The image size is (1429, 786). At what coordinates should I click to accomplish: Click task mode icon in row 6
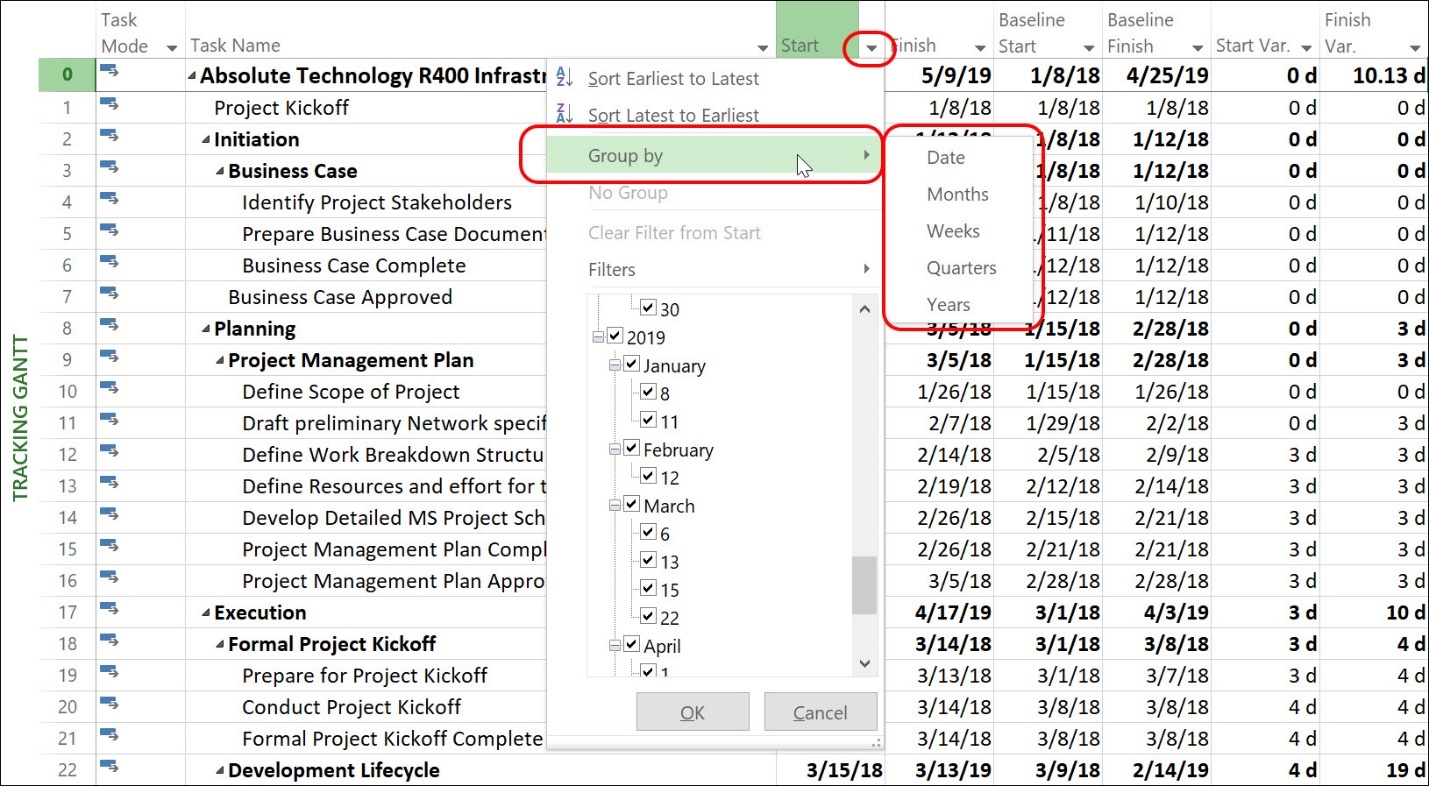[109, 263]
